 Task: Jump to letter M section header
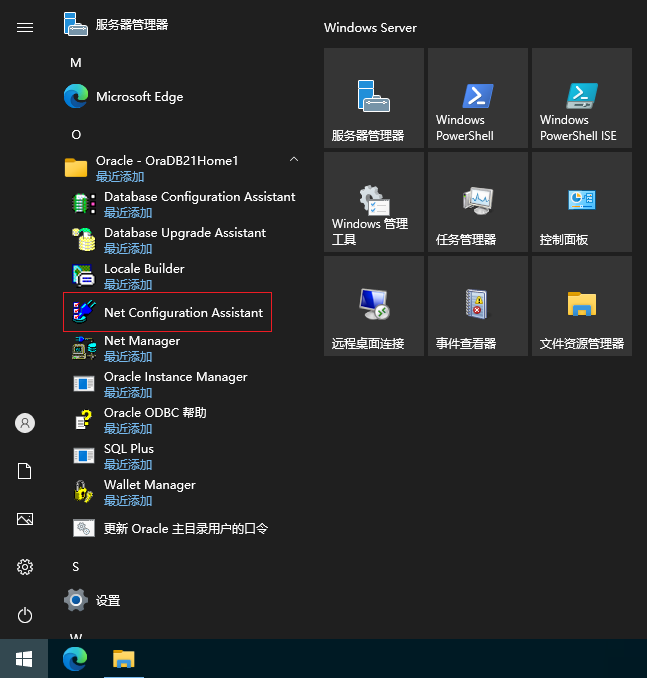(x=76, y=63)
